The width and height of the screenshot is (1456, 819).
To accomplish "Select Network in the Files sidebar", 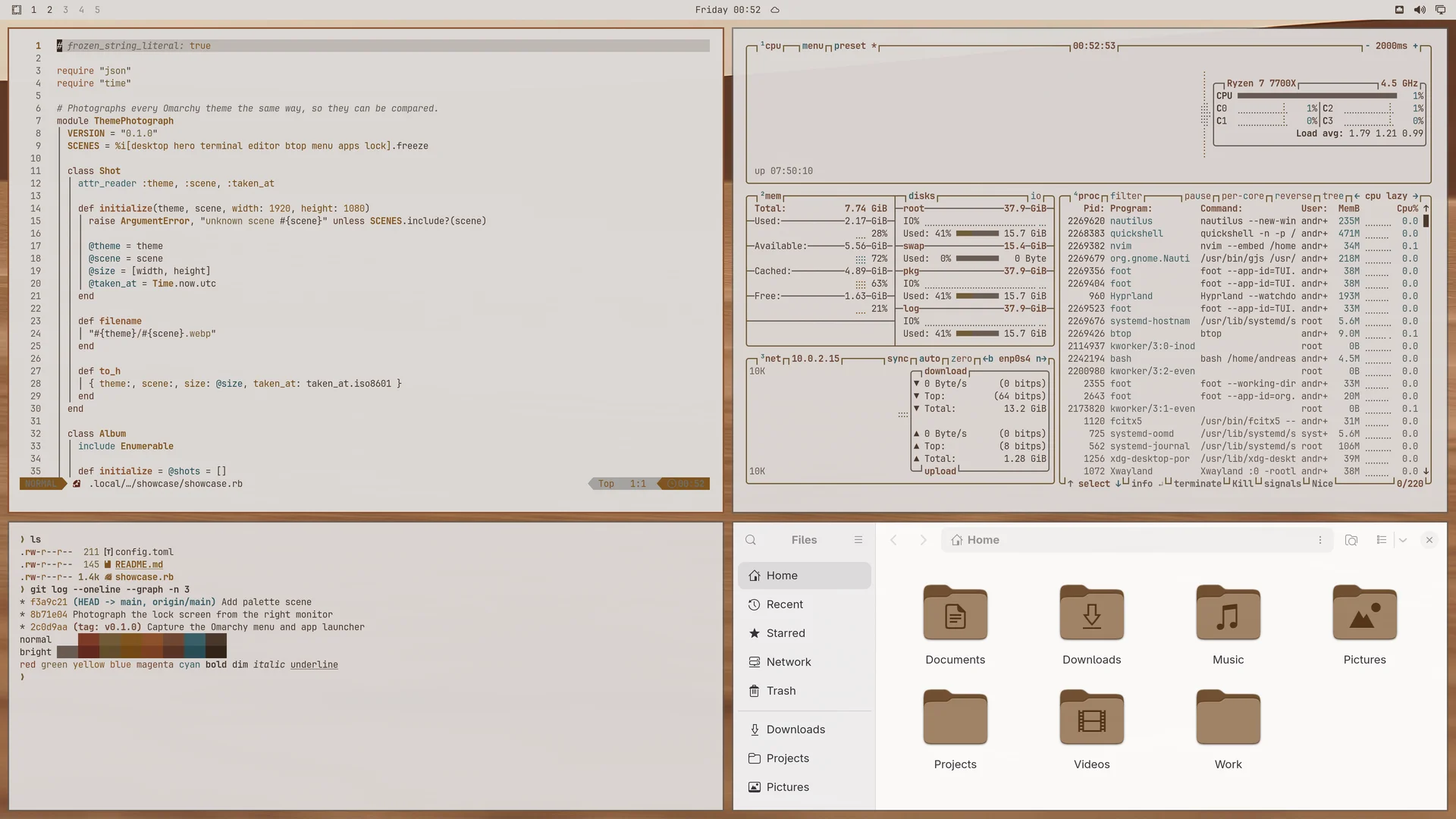I will 805,662.
